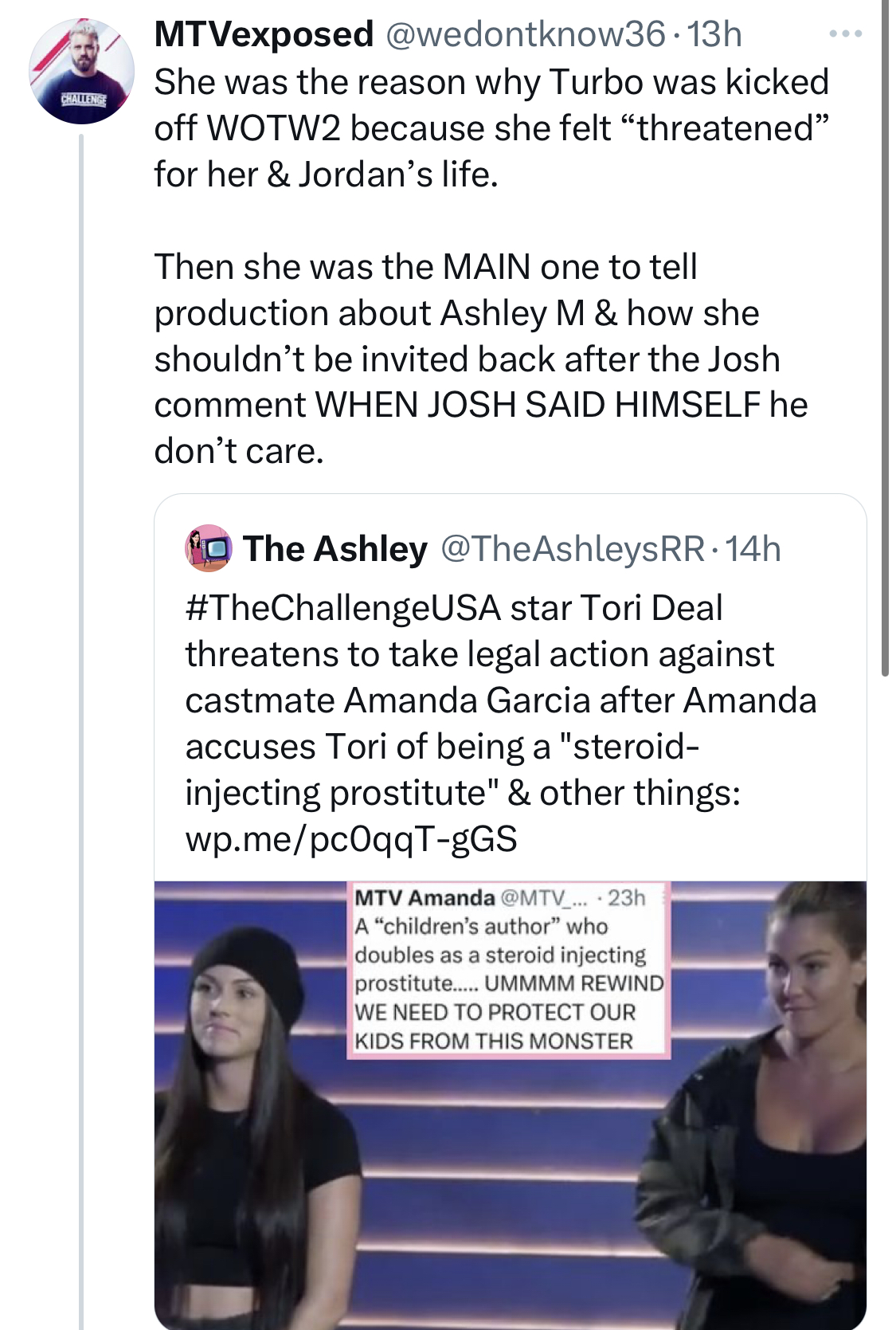Open the @TheAshleysRR handle
896x1330 pixels.
(x=572, y=548)
